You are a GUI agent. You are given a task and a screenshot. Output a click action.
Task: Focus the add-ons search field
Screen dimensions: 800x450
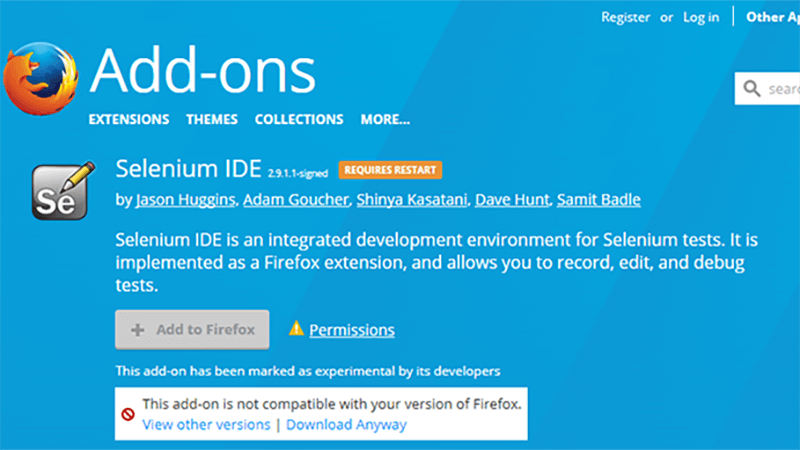[x=782, y=89]
